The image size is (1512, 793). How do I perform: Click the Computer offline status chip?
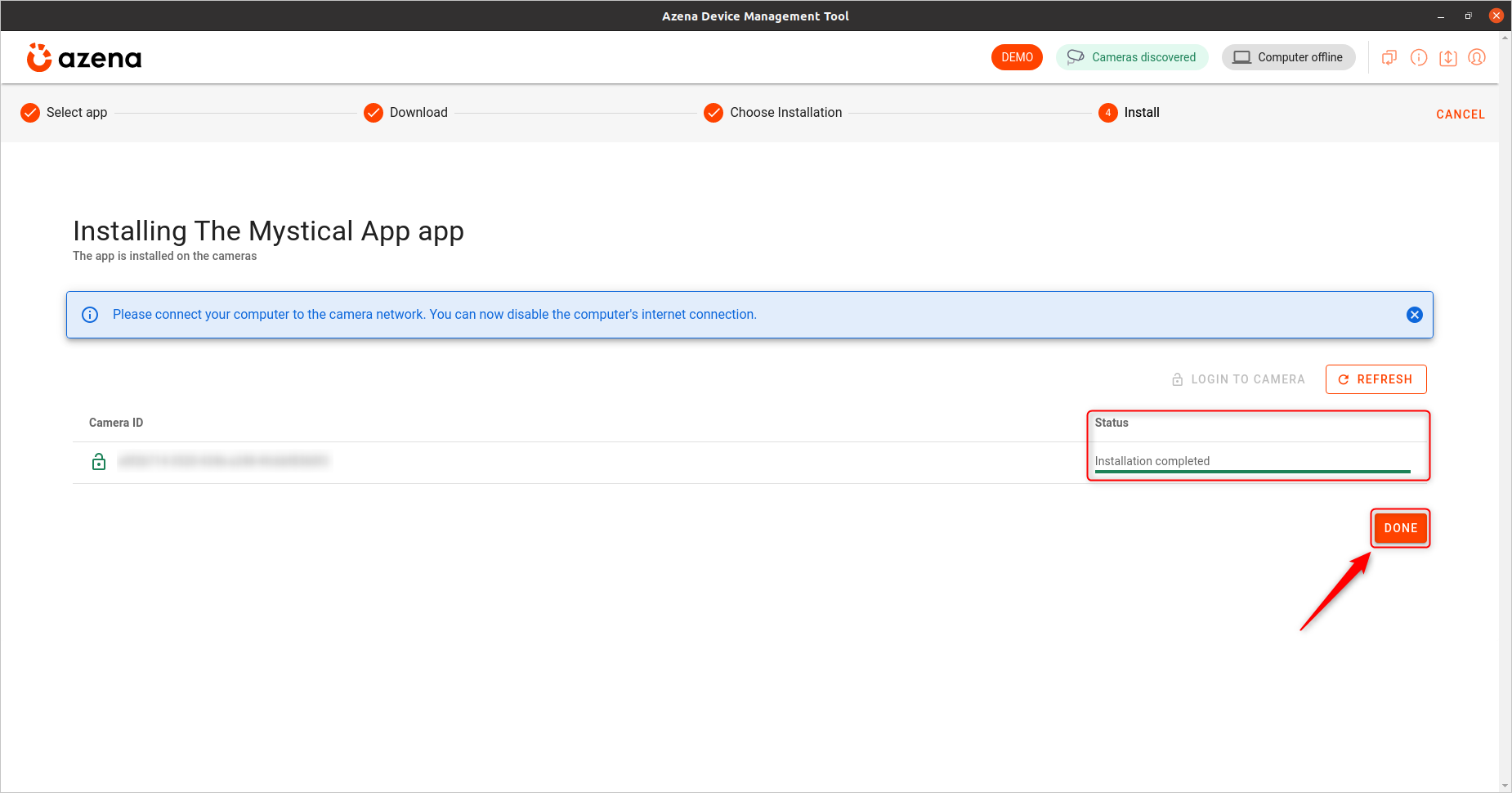(1288, 57)
